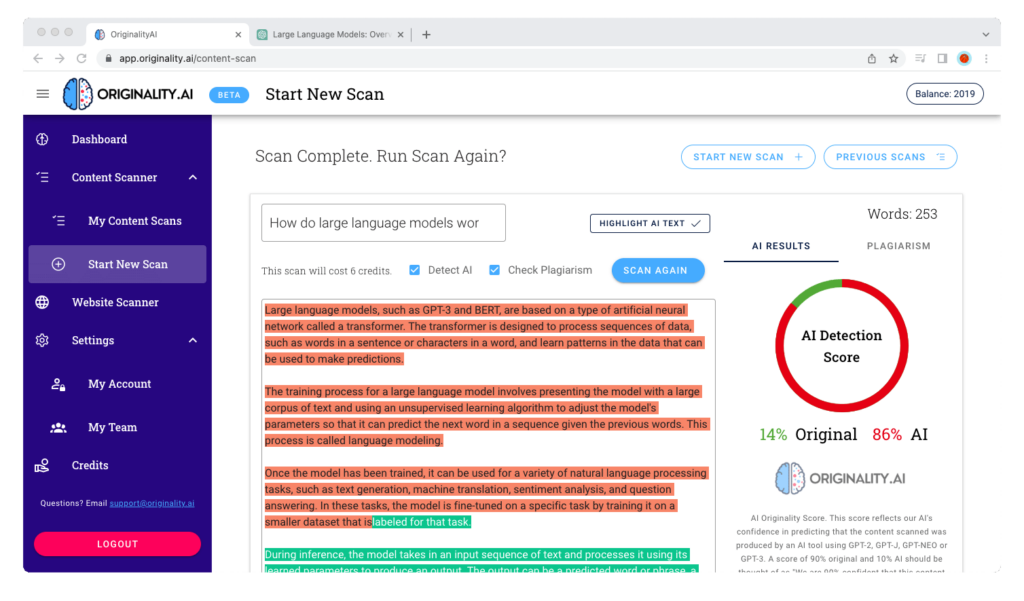
Task: Click the share icon in the address bar
Action: (x=872, y=58)
